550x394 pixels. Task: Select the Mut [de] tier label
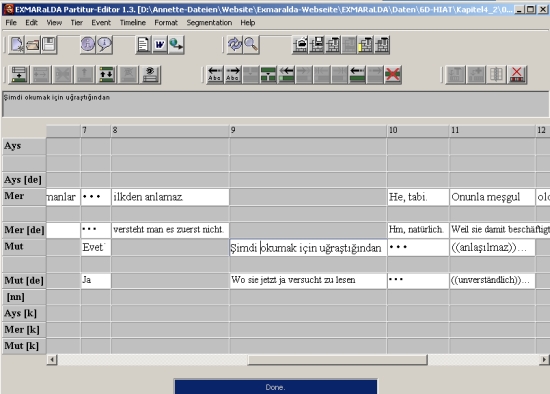point(24,281)
